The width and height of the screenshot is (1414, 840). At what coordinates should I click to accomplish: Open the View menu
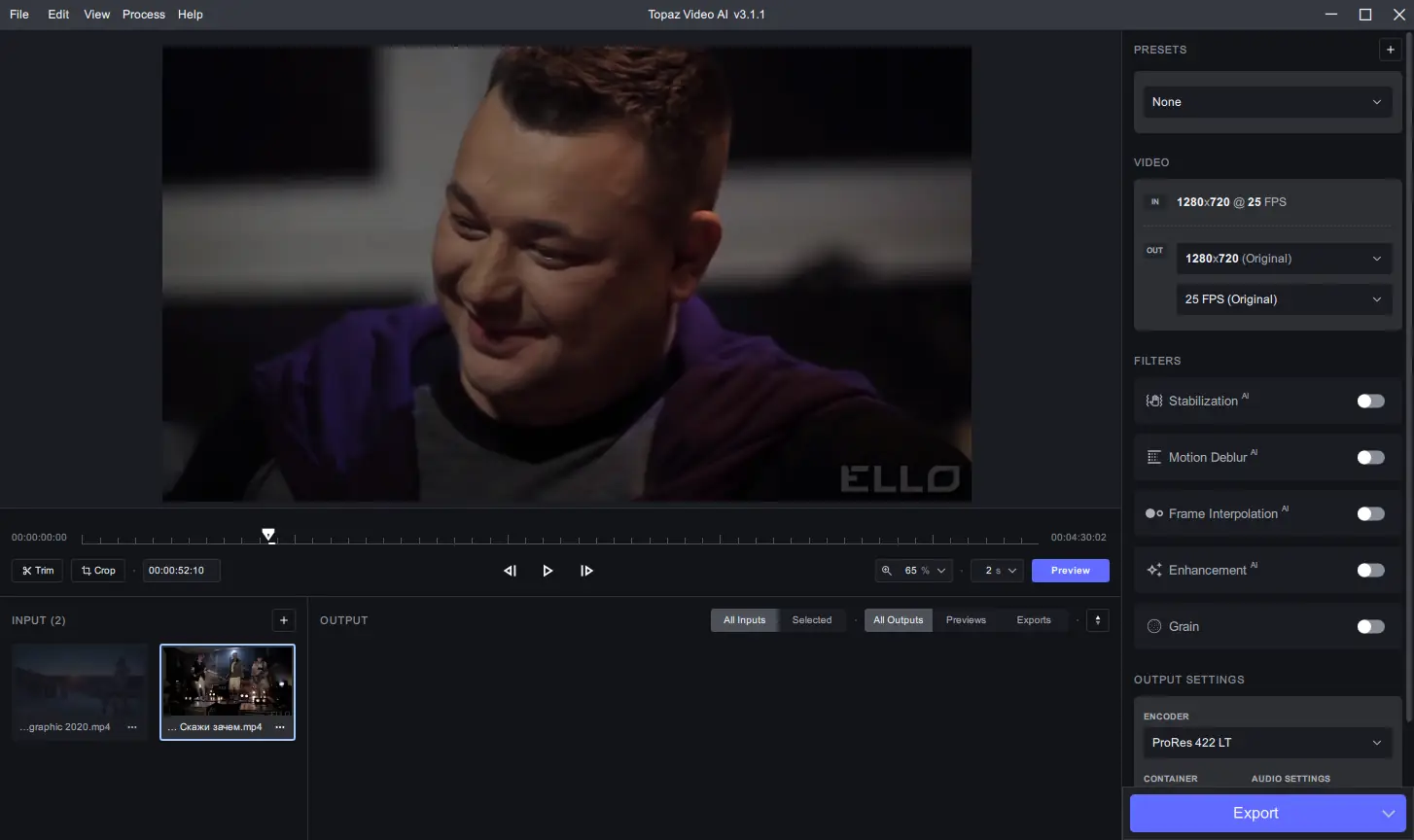tap(97, 15)
